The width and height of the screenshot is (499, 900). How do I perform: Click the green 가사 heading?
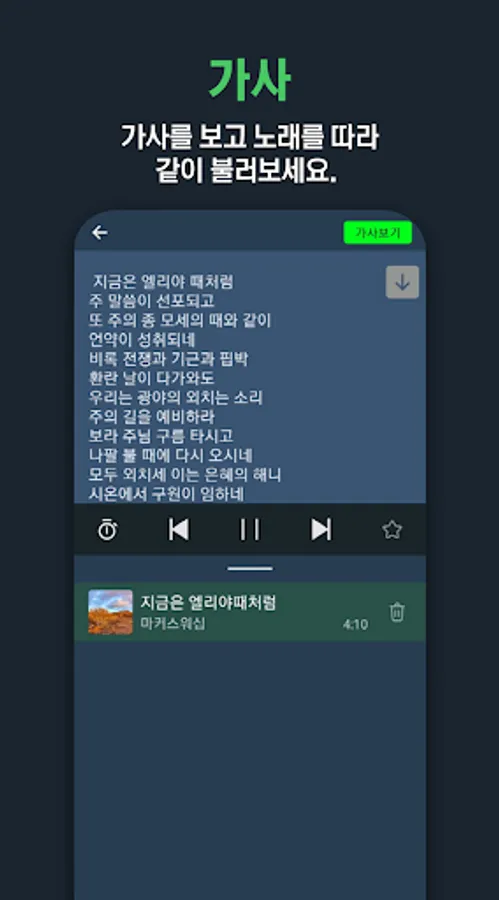point(250,80)
